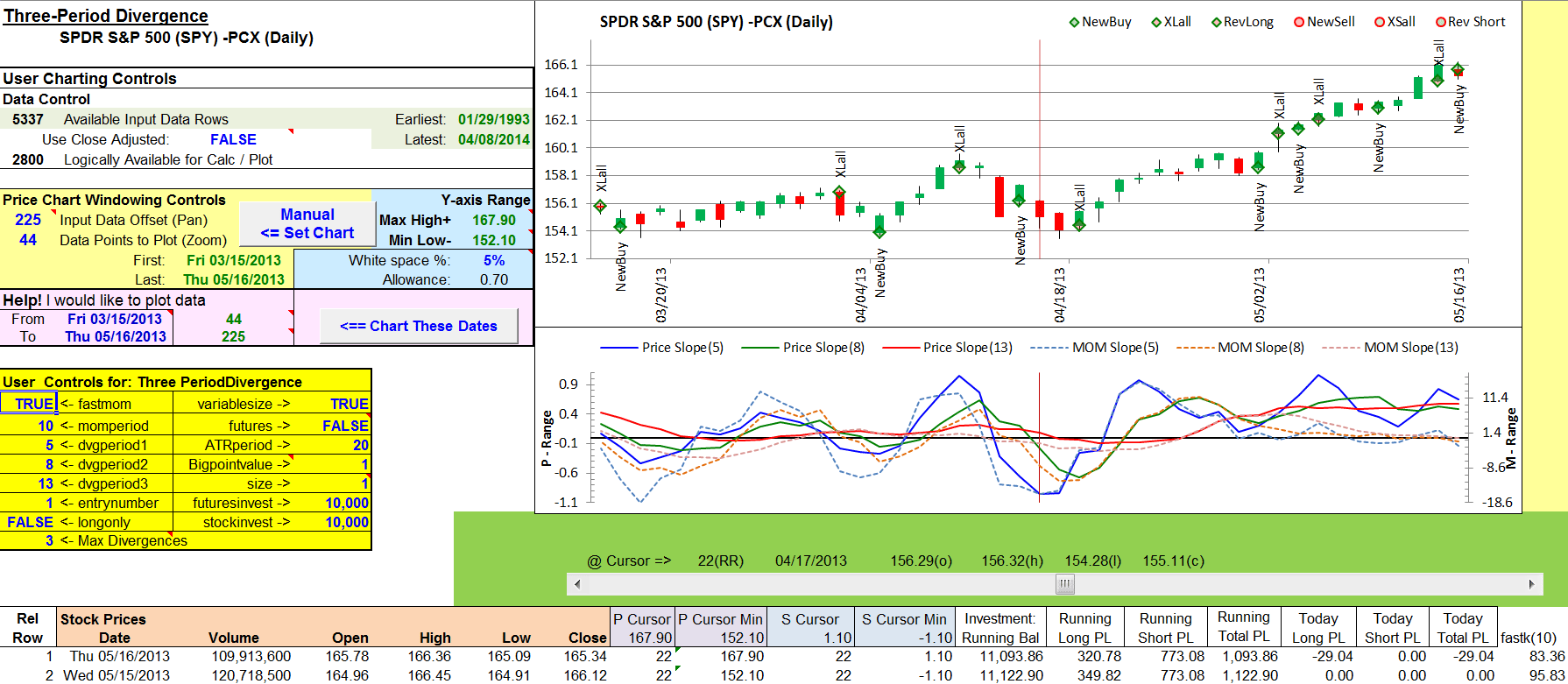The height and width of the screenshot is (684, 1568).
Task: Click the Price Slope(8) green legend line
Action: tap(759, 348)
